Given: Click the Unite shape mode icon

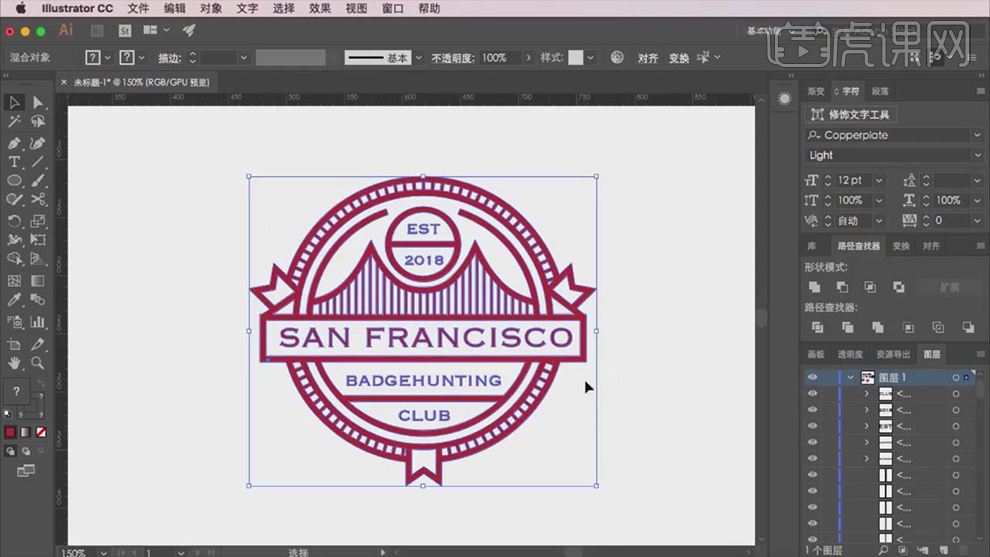Looking at the screenshot, I should pyautogui.click(x=814, y=287).
